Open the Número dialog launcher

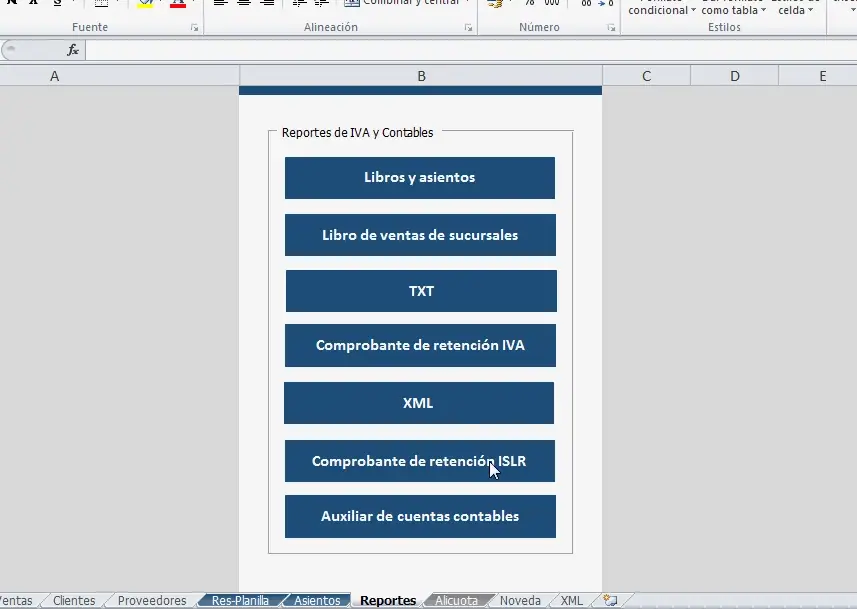tap(611, 27)
